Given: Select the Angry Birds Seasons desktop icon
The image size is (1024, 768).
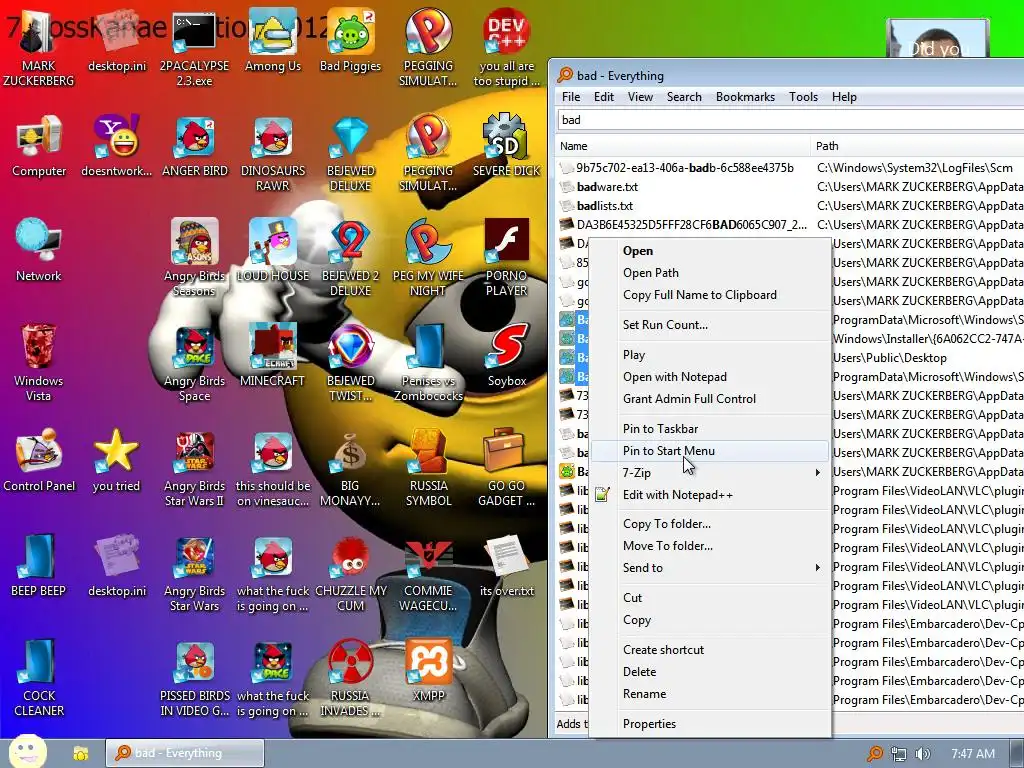Looking at the screenshot, I should (195, 259).
